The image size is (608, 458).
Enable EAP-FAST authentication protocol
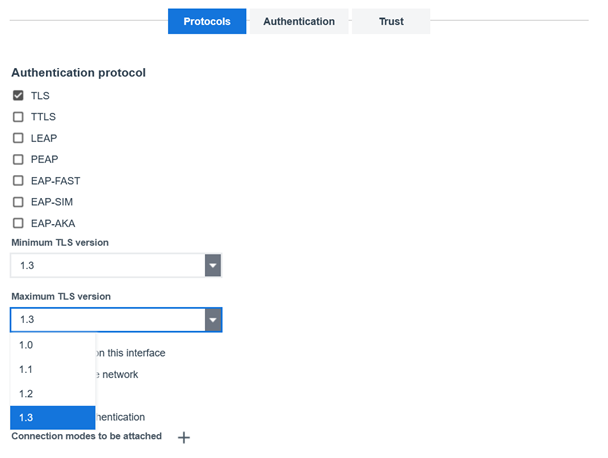pyautogui.click(x=18, y=181)
